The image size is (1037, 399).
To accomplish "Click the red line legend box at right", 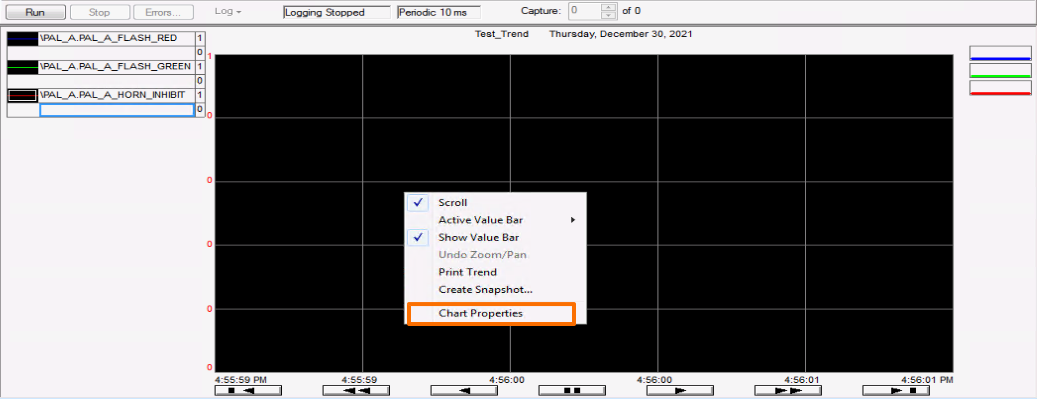I will [x=1000, y=88].
